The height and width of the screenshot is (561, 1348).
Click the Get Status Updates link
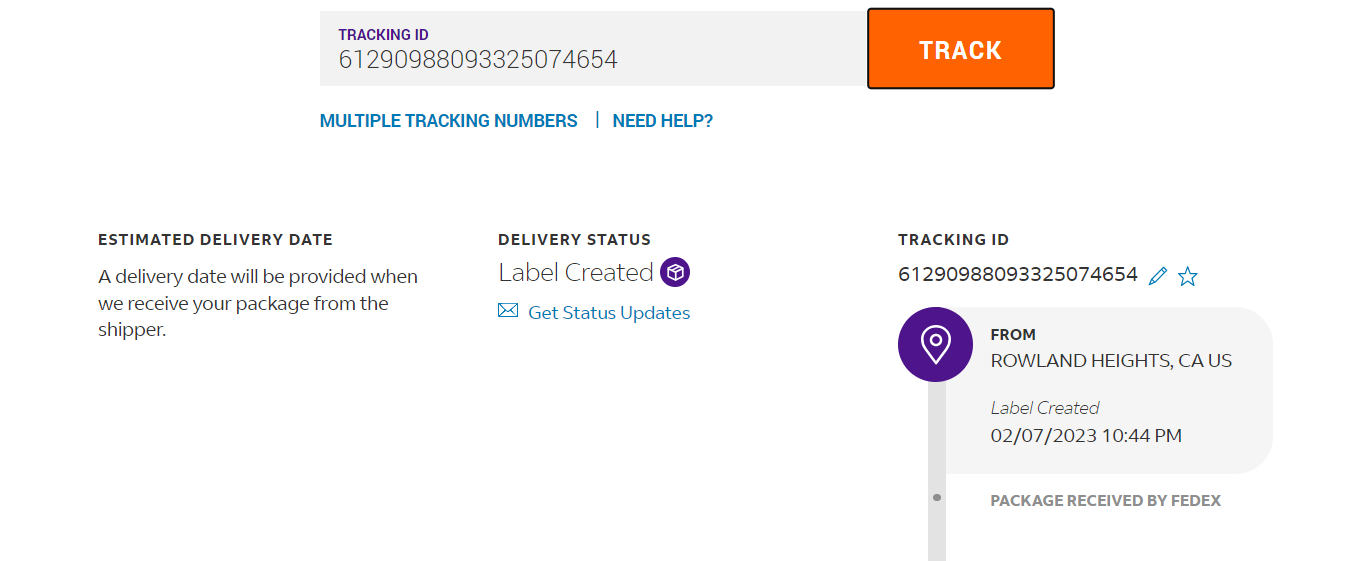[608, 313]
